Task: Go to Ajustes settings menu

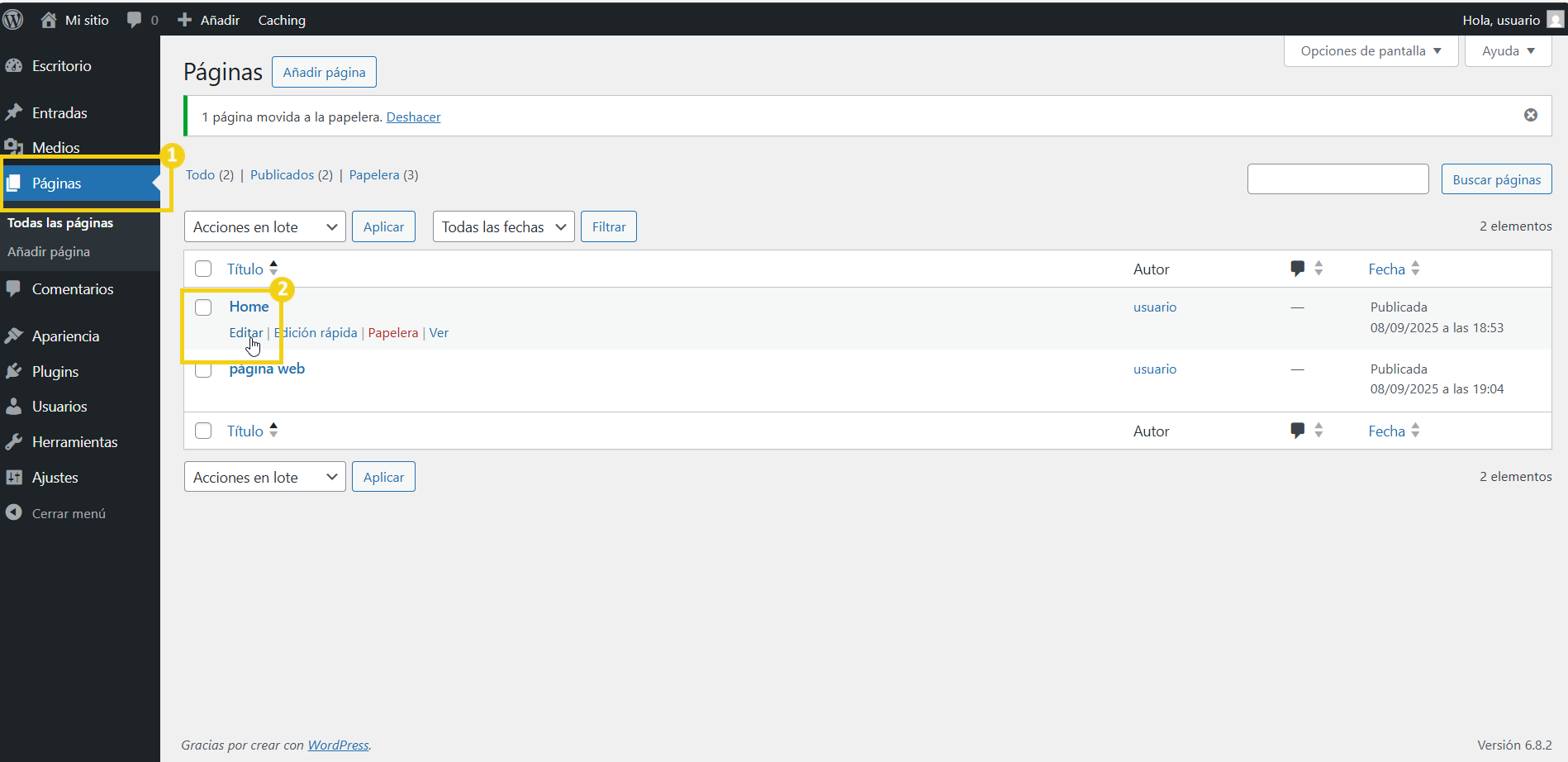Action: (55, 478)
